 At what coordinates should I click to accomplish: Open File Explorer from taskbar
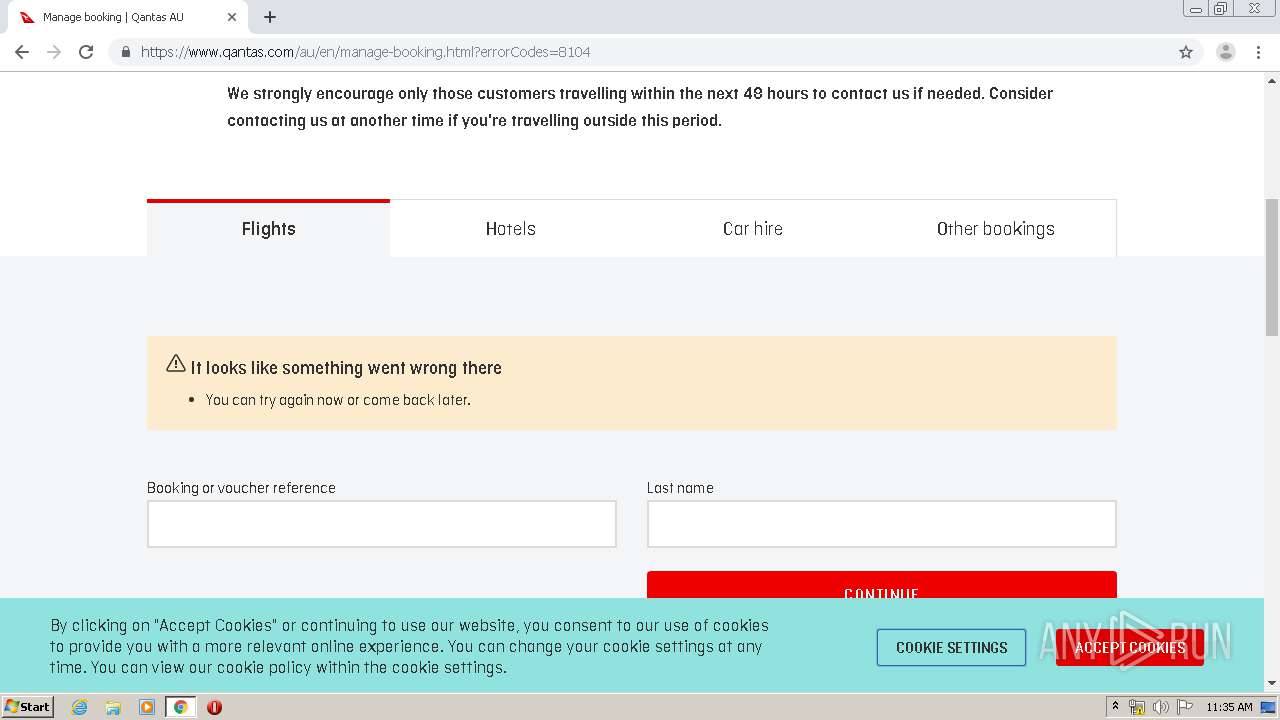click(113, 707)
